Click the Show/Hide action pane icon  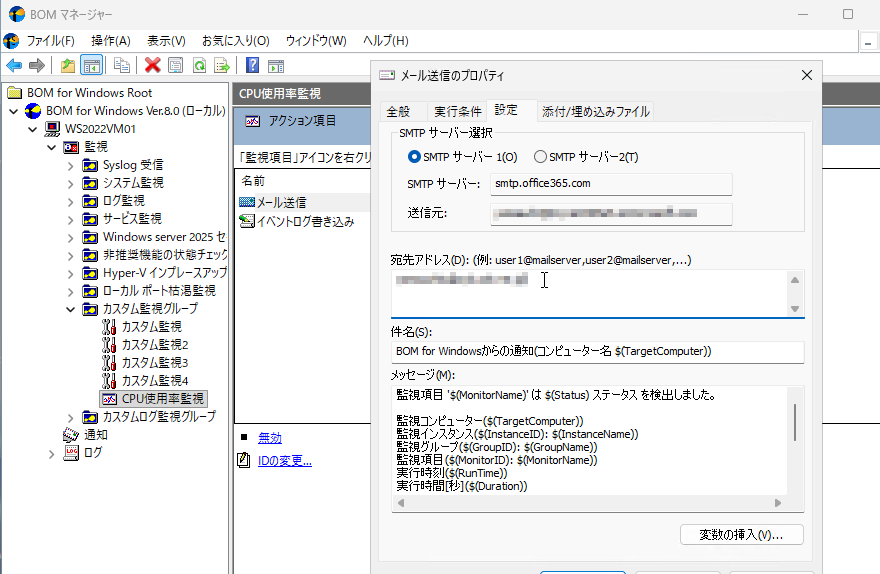point(276,66)
